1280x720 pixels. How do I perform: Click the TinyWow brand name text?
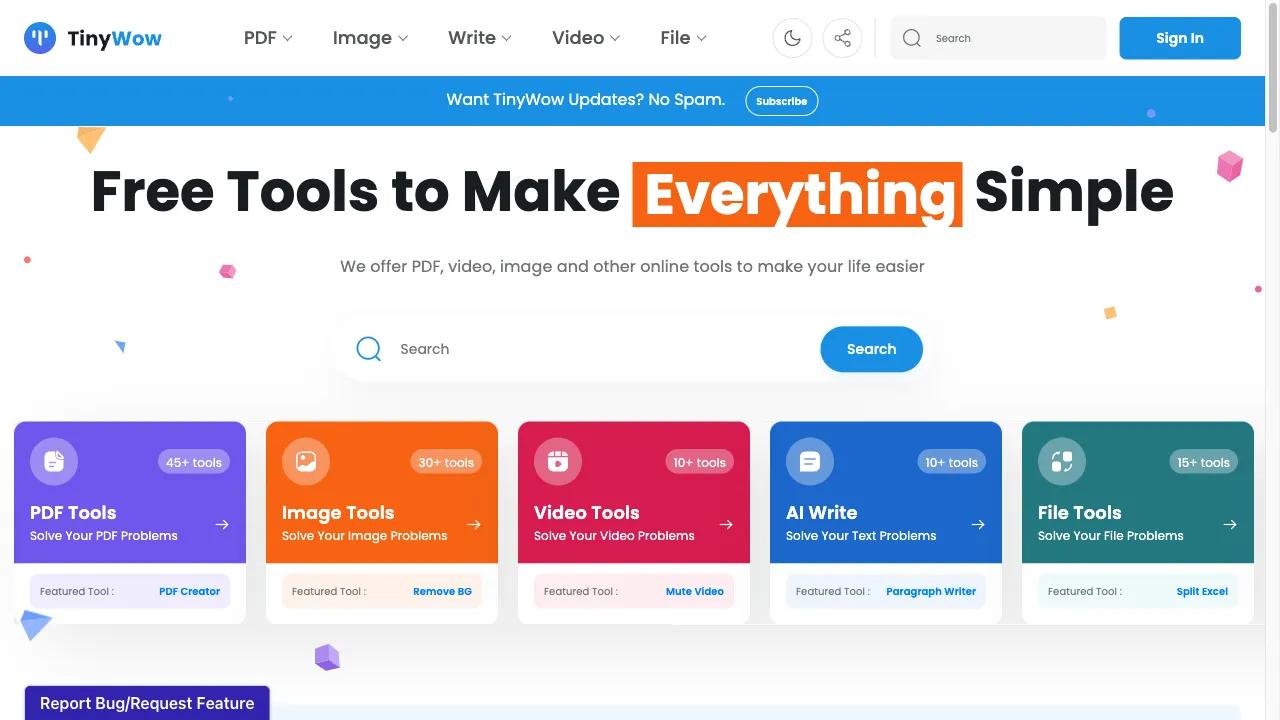click(x=114, y=39)
